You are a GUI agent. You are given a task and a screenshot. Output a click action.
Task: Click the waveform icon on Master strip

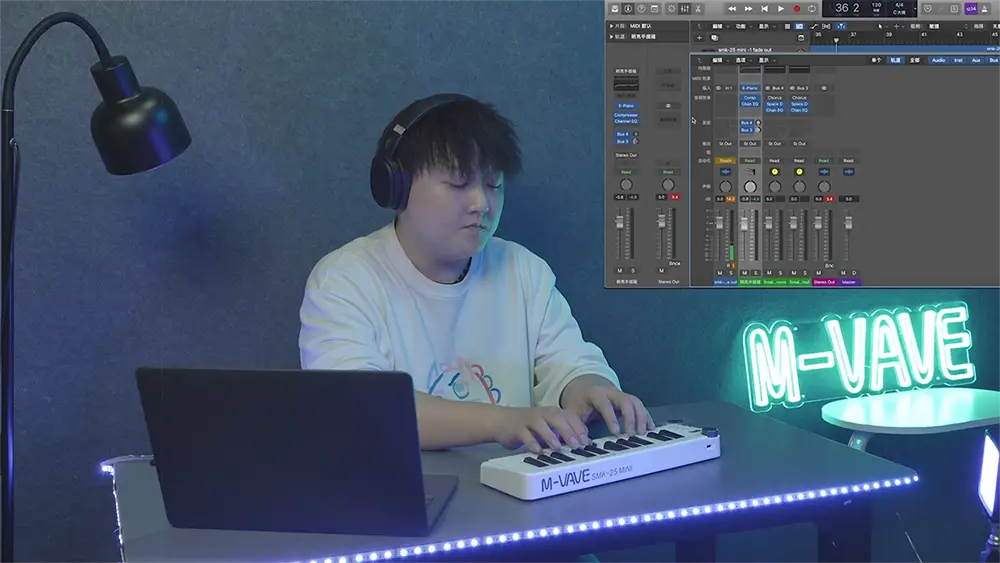[848, 172]
